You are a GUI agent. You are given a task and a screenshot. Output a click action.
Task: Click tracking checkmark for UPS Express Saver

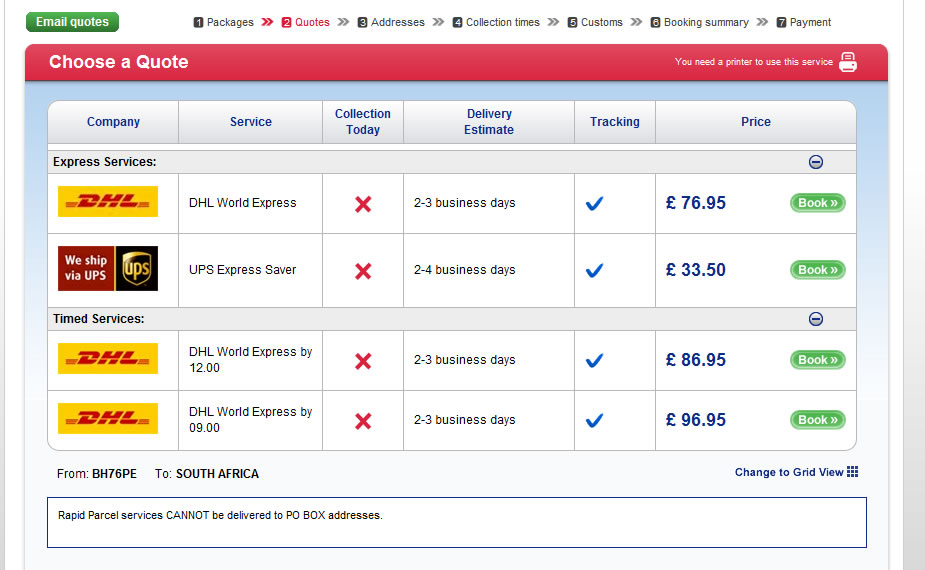click(595, 270)
